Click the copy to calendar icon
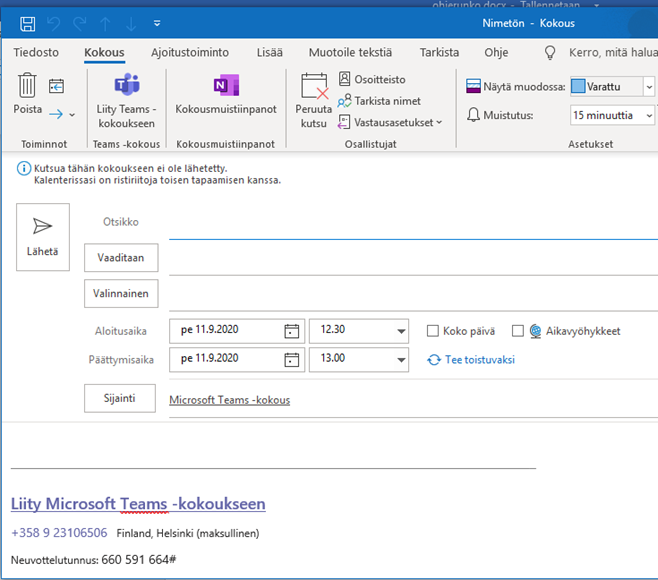Screen dimensions: 658x580 click(56, 86)
